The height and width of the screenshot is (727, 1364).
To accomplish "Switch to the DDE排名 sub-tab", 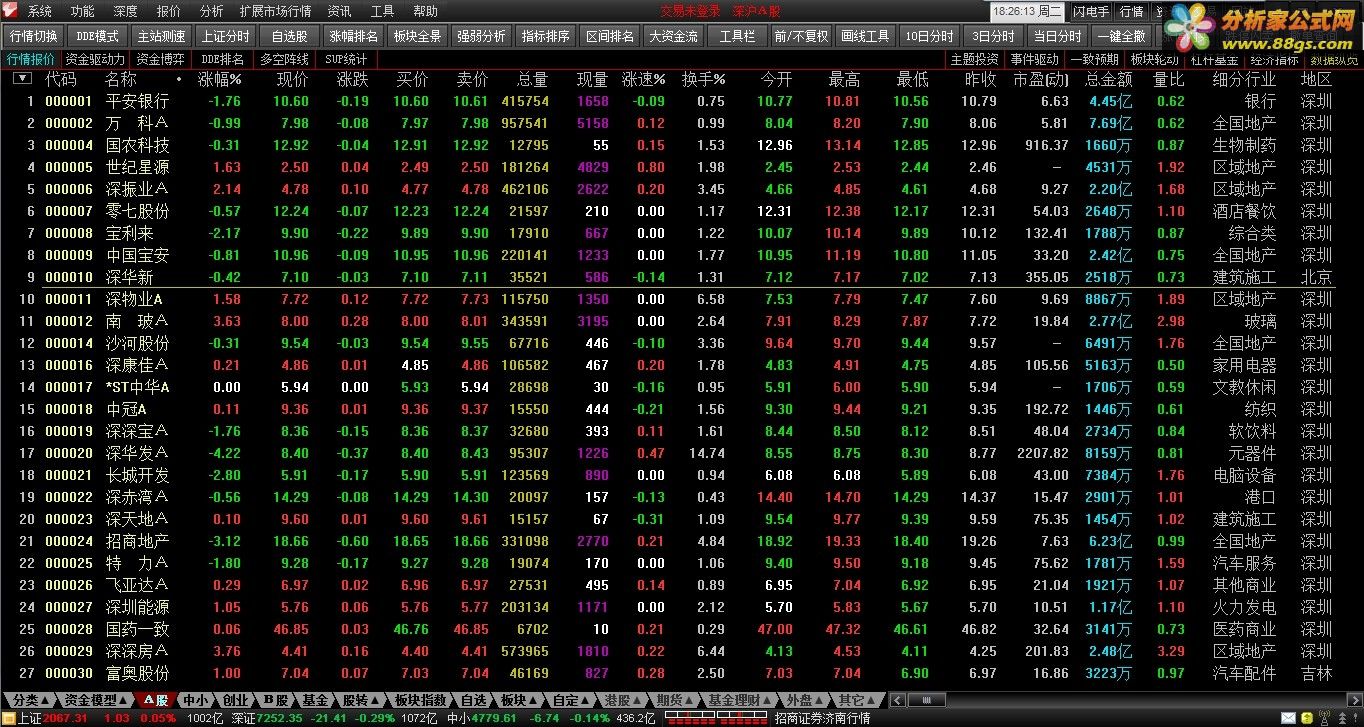I will point(222,59).
